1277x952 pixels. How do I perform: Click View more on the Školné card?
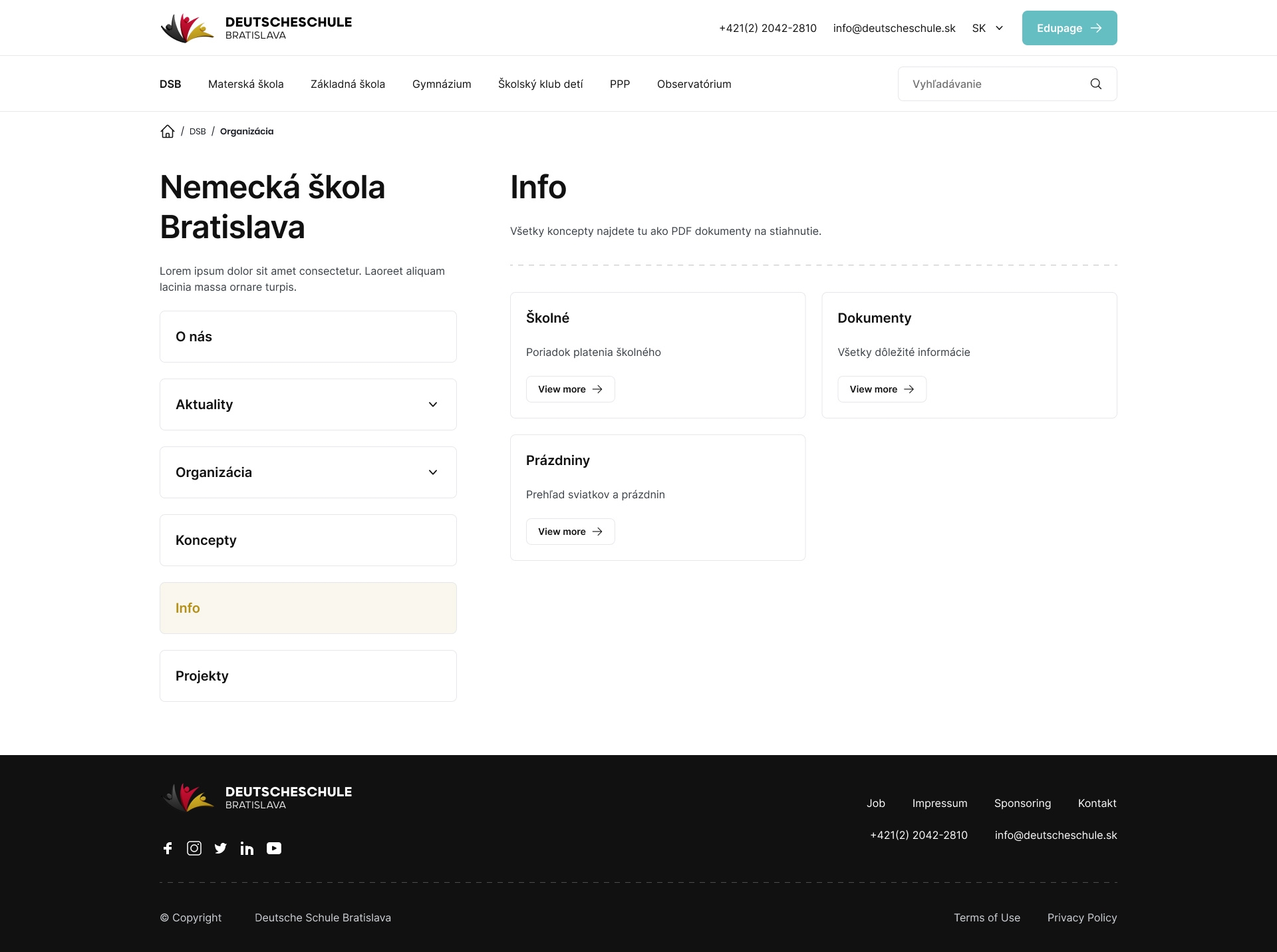pos(570,389)
